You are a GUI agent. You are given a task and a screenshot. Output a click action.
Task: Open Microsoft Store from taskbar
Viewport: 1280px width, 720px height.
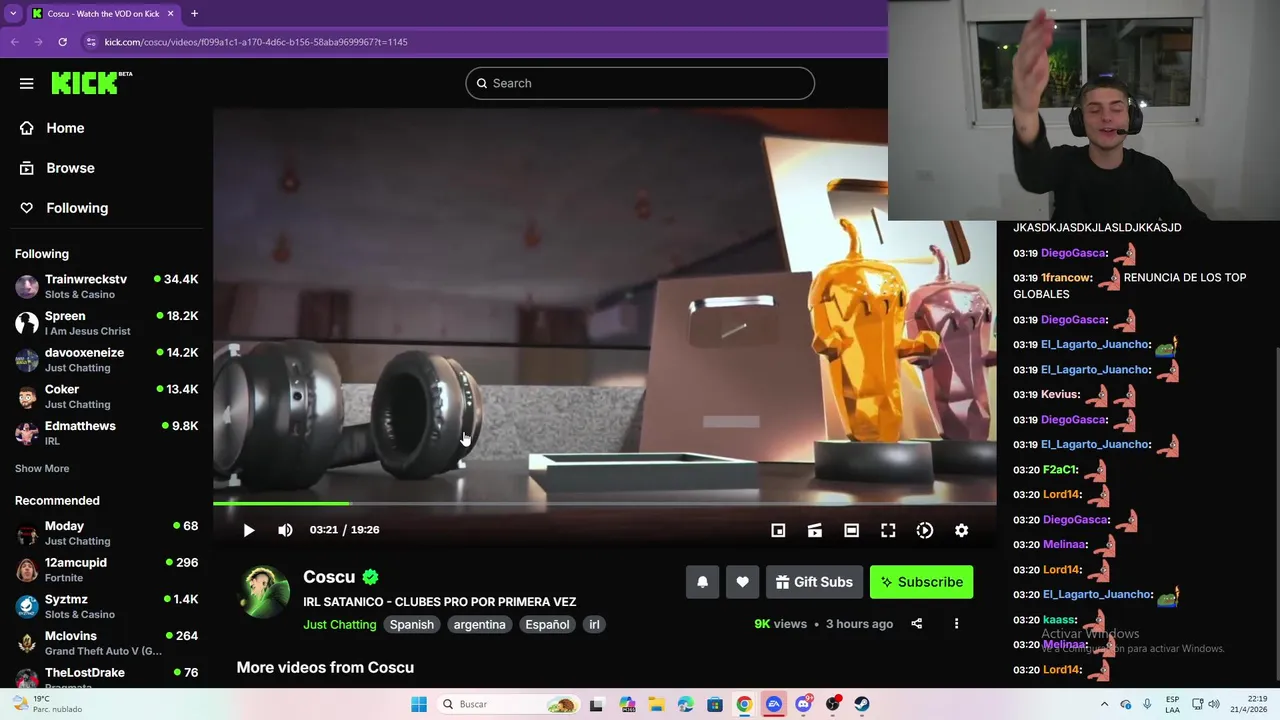point(715,704)
